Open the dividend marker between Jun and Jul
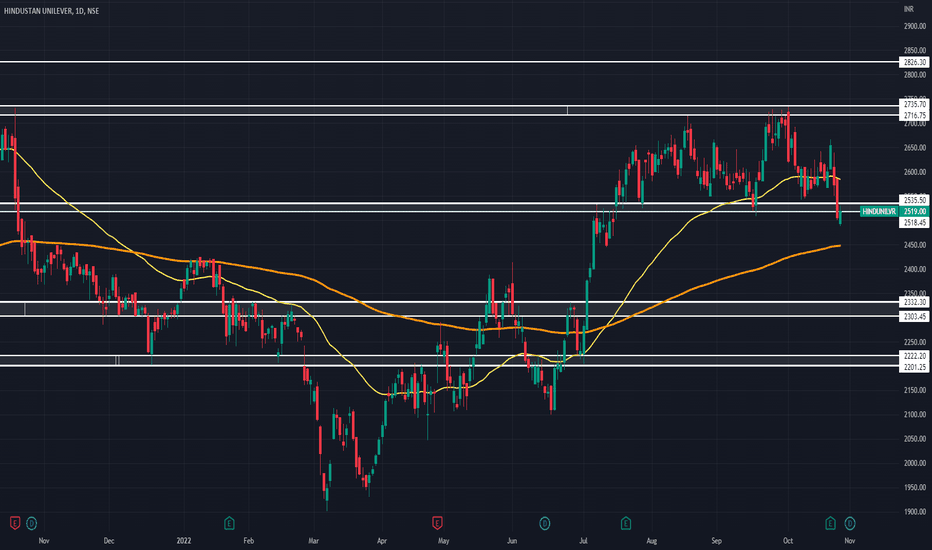 coord(544,523)
